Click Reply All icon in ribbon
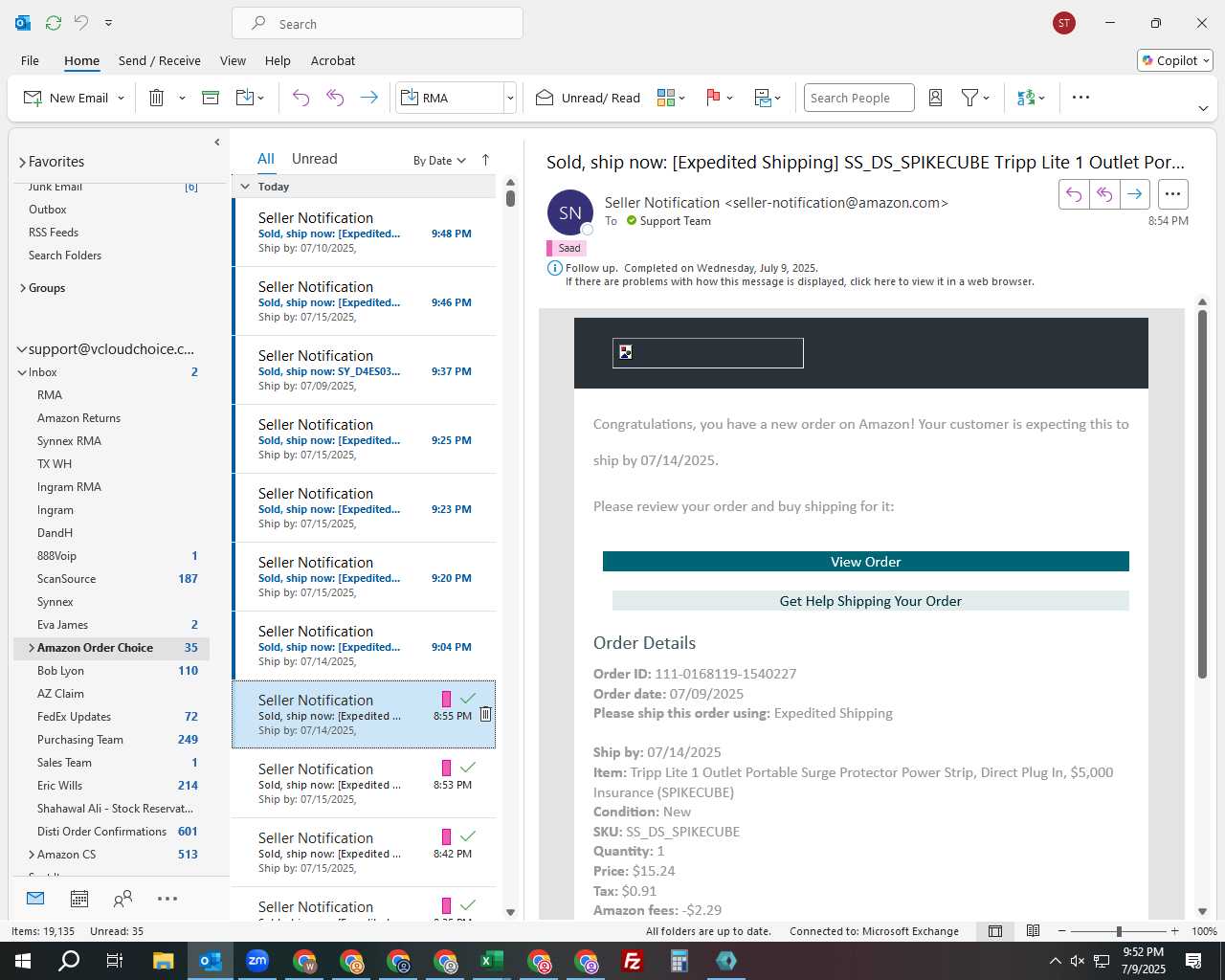 335,98
